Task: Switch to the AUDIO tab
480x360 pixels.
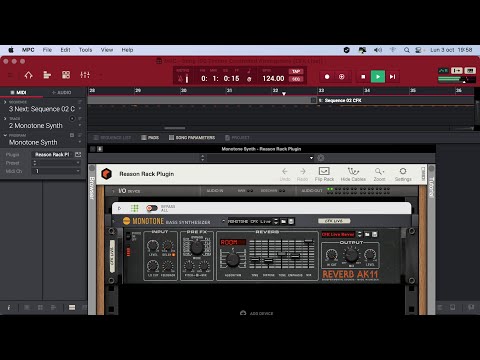Action: pos(62,92)
